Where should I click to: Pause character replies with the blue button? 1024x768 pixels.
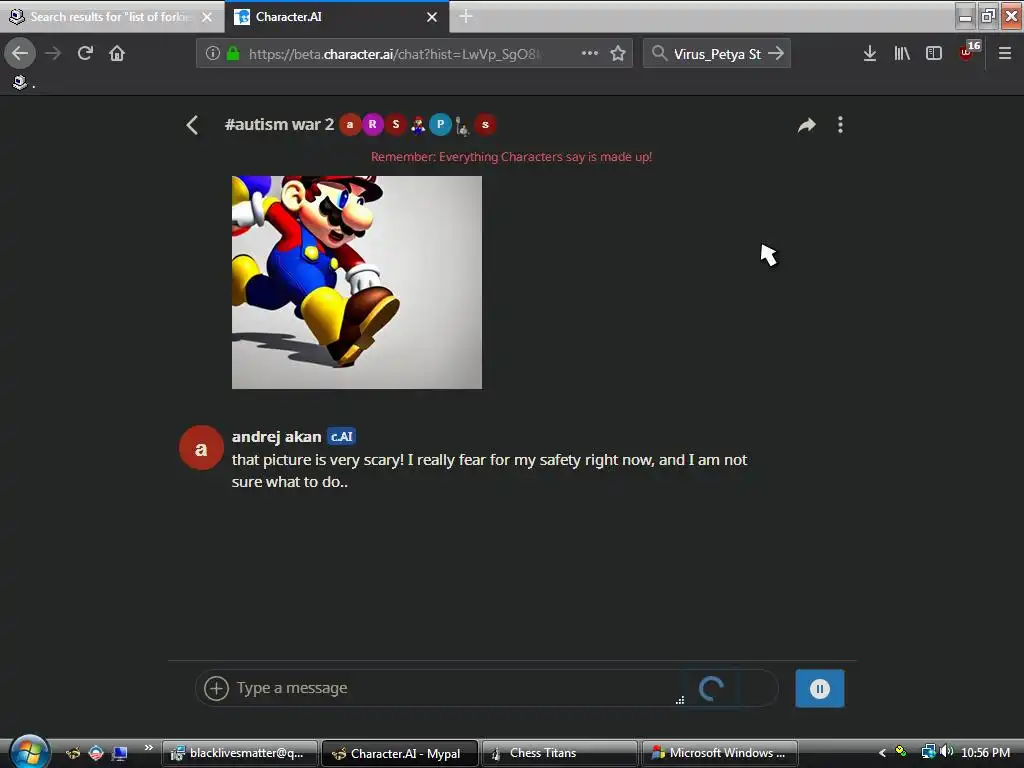820,688
